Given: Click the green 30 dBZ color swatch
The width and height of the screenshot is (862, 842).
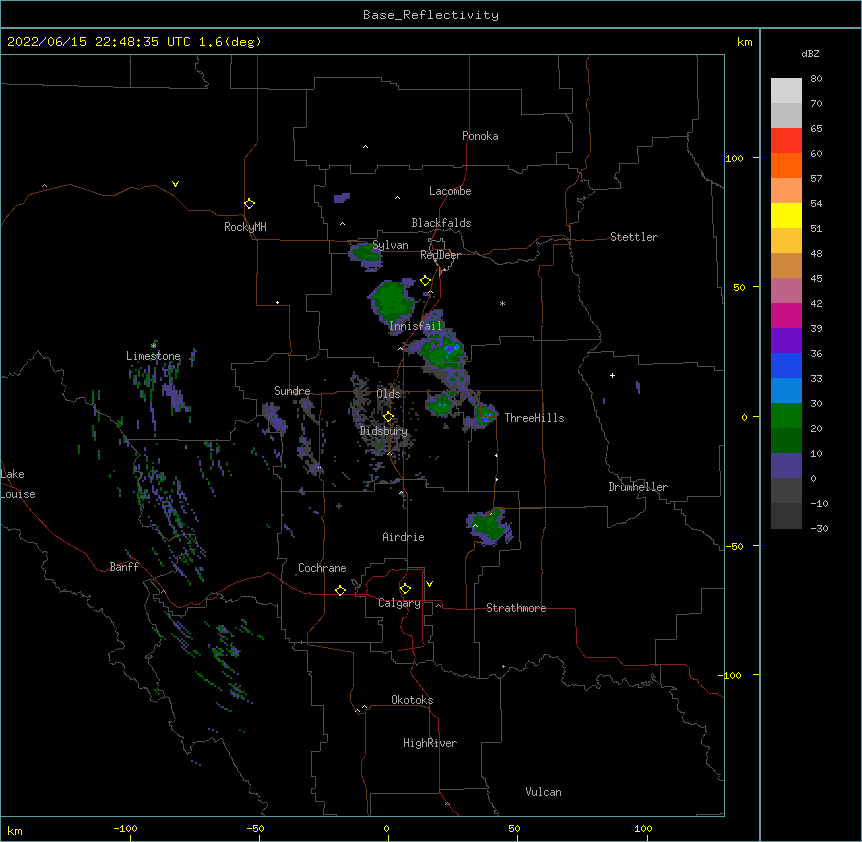Looking at the screenshot, I should tap(786, 416).
